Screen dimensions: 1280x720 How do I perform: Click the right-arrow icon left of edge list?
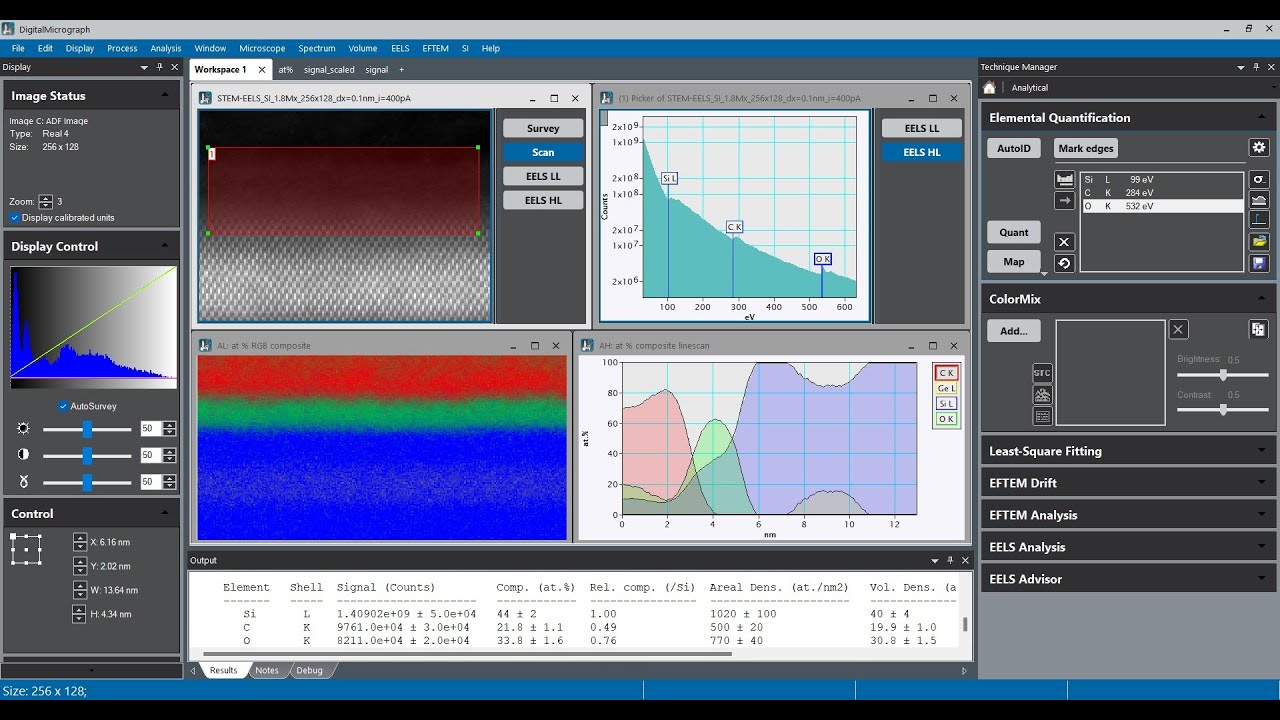coord(1064,201)
